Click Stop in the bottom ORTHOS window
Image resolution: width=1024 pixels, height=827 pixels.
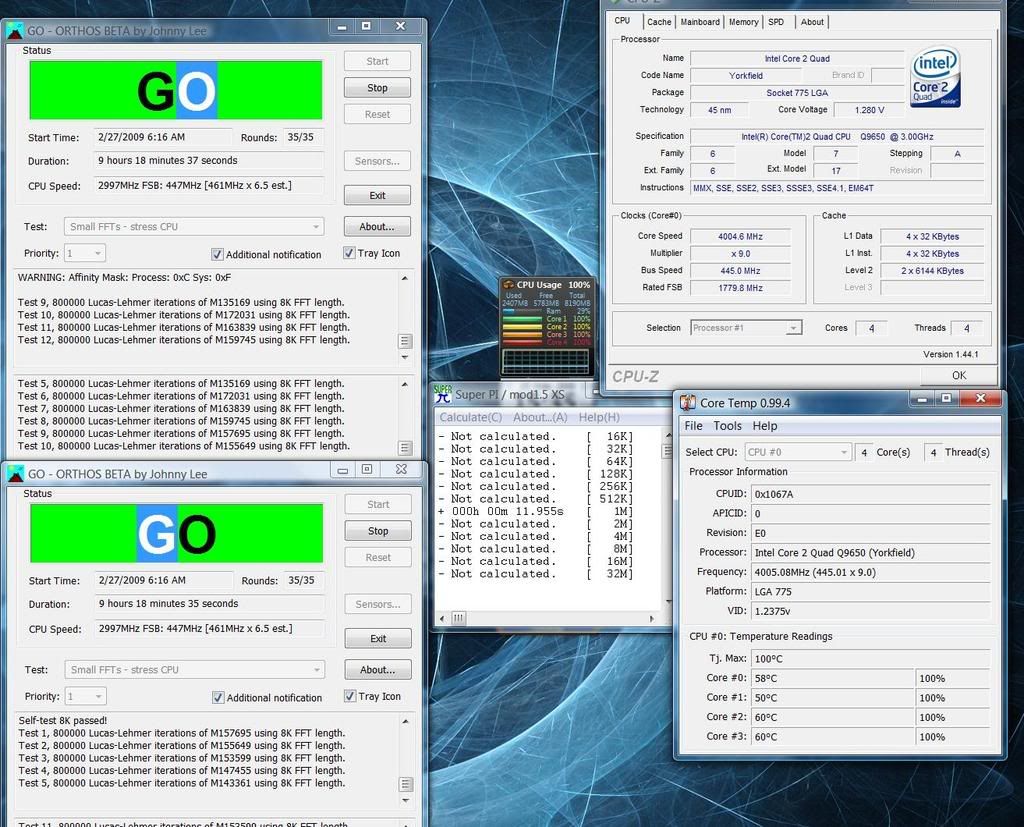(x=378, y=531)
